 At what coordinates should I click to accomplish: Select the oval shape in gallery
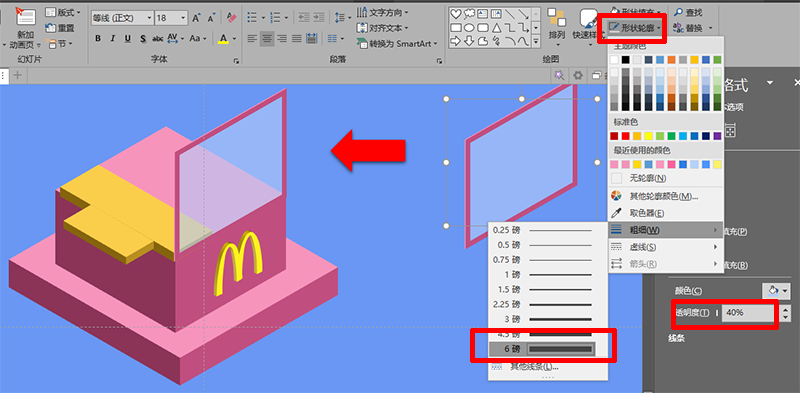[x=469, y=28]
